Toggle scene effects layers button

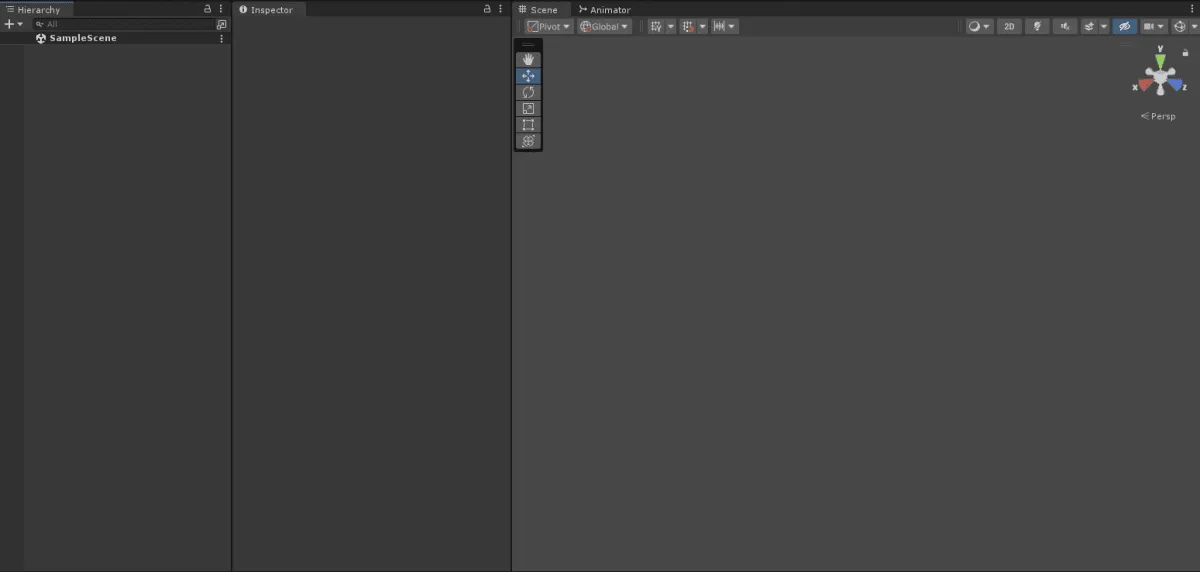[1089, 27]
